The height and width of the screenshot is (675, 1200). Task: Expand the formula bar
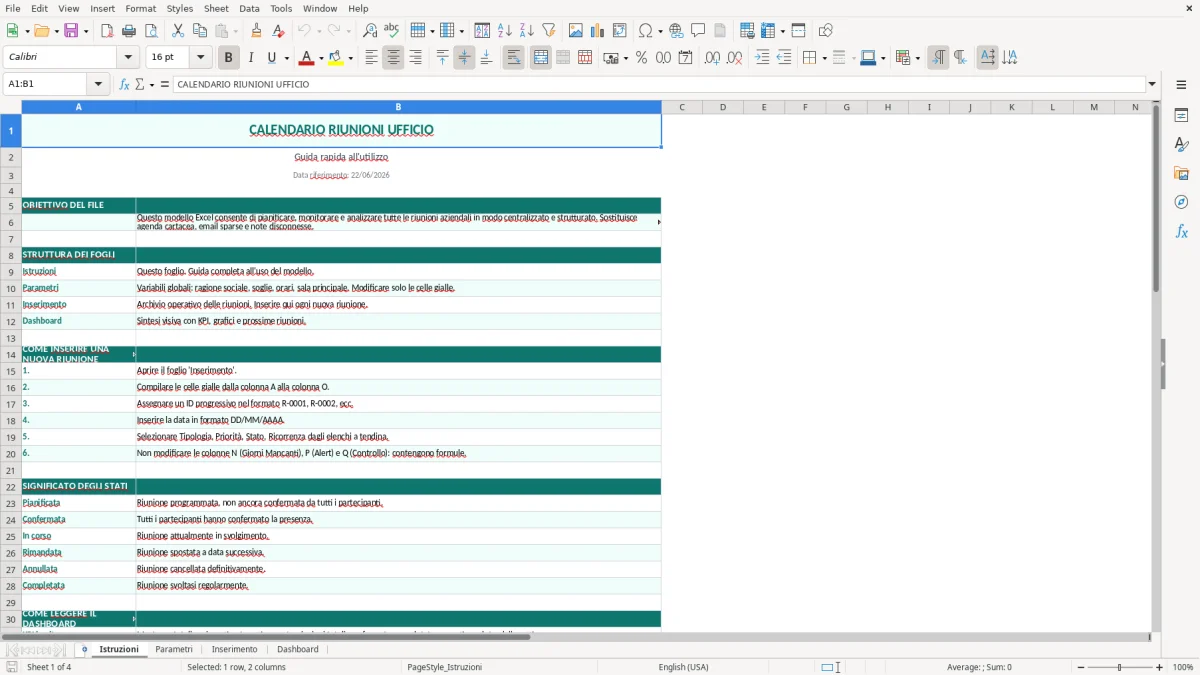click(x=1152, y=84)
